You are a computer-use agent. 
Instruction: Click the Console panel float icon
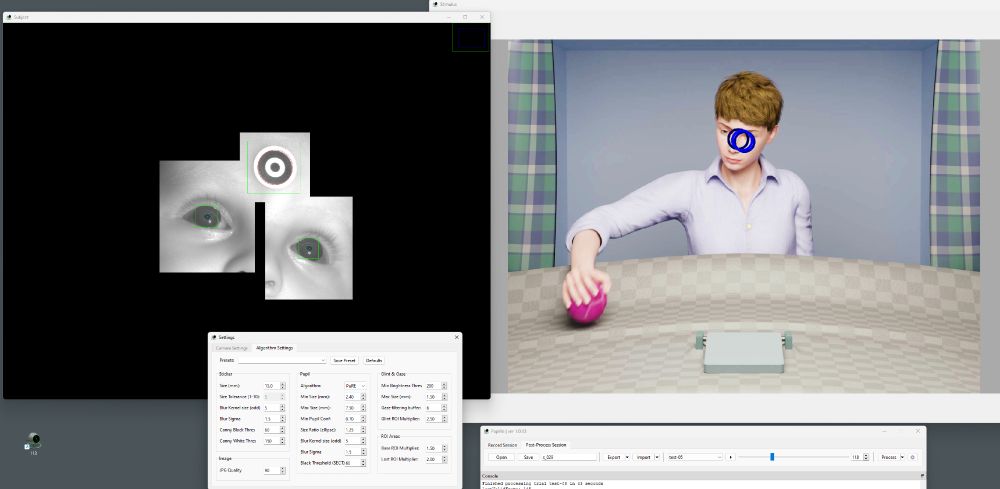pos(922,476)
